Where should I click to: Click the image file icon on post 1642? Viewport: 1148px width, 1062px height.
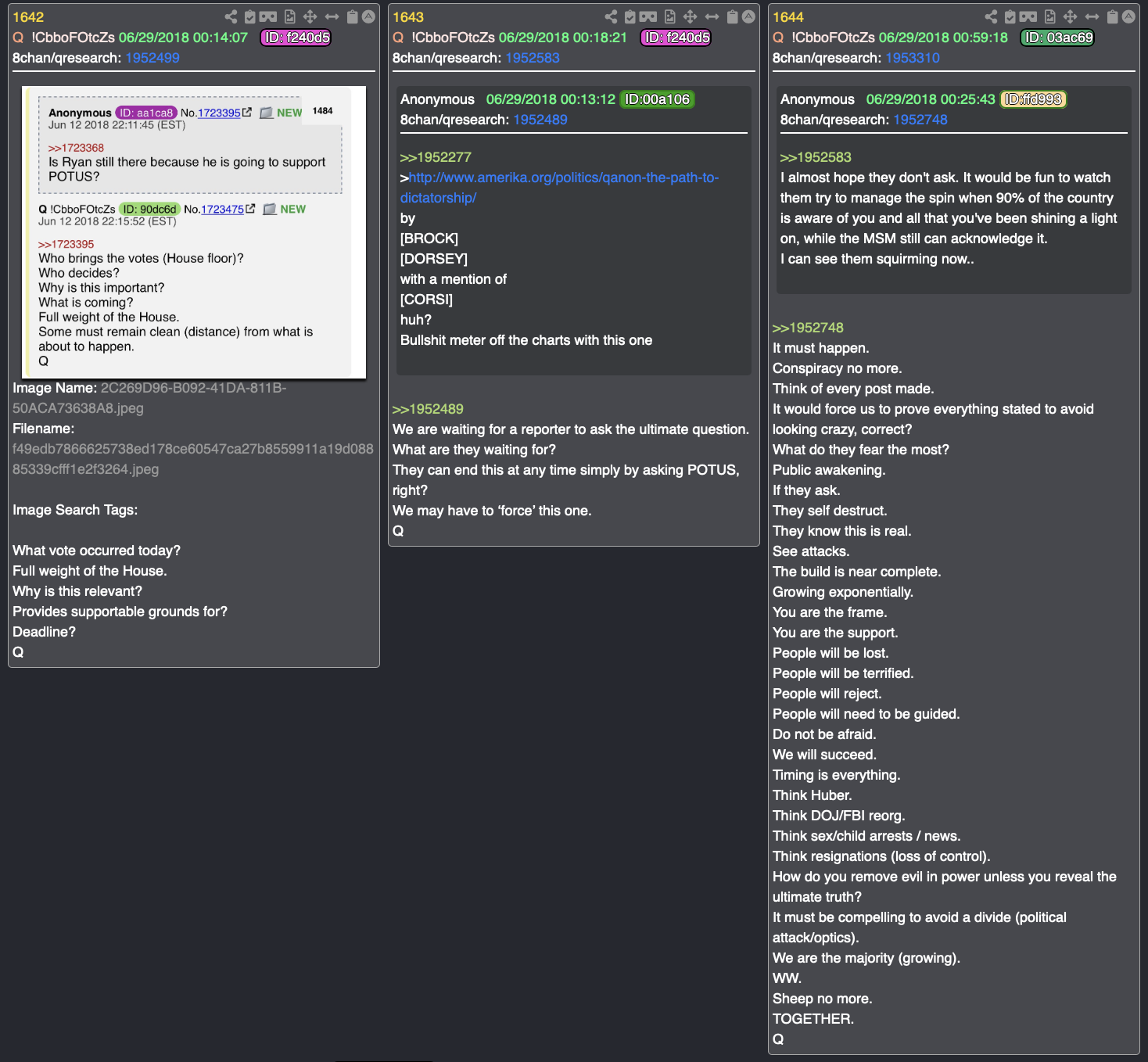point(289,16)
